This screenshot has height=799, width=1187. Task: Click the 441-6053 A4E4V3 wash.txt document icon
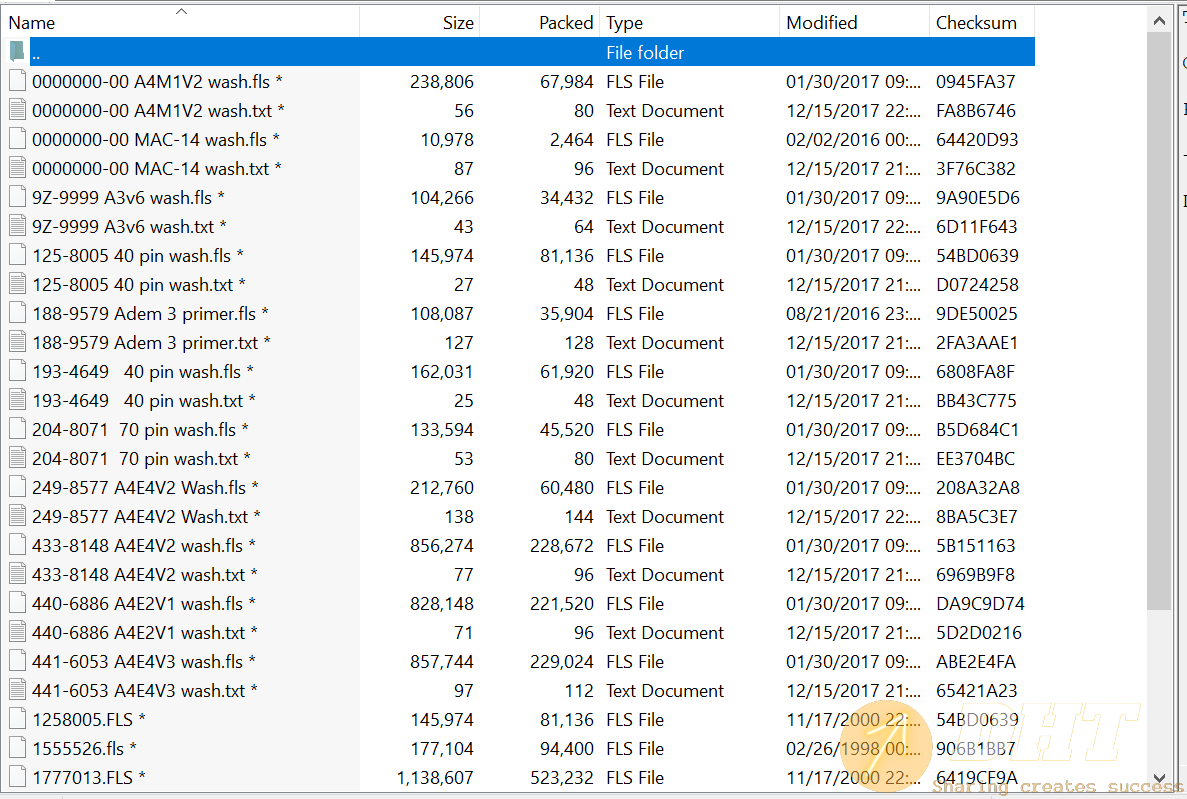point(17,690)
